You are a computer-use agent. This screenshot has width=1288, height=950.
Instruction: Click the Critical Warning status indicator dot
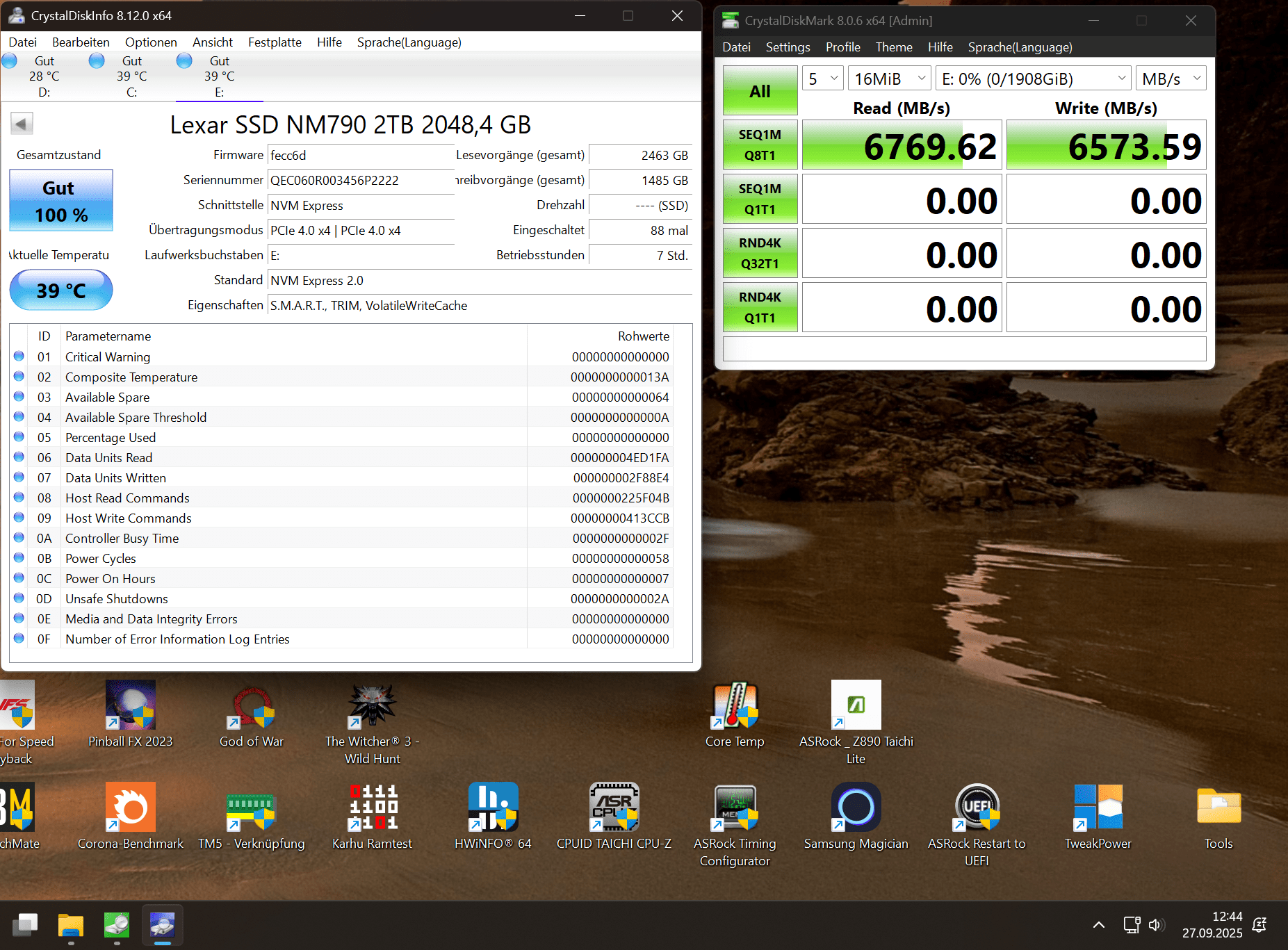[x=19, y=356]
